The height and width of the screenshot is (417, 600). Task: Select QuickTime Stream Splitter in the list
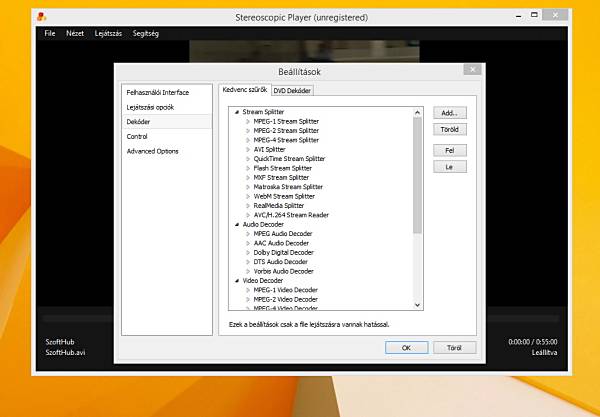(289, 159)
